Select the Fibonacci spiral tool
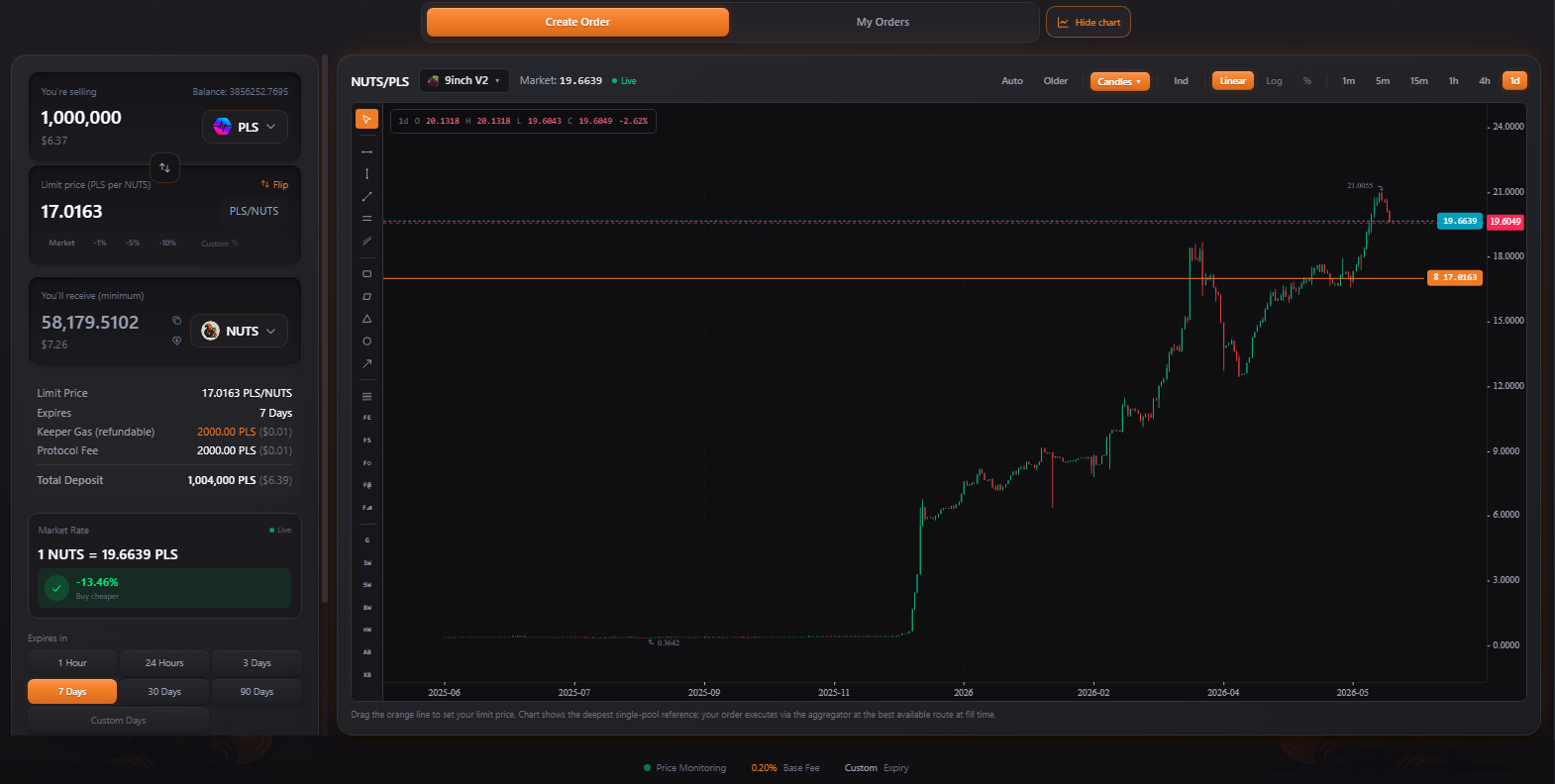The height and width of the screenshot is (784, 1555). coord(366,485)
